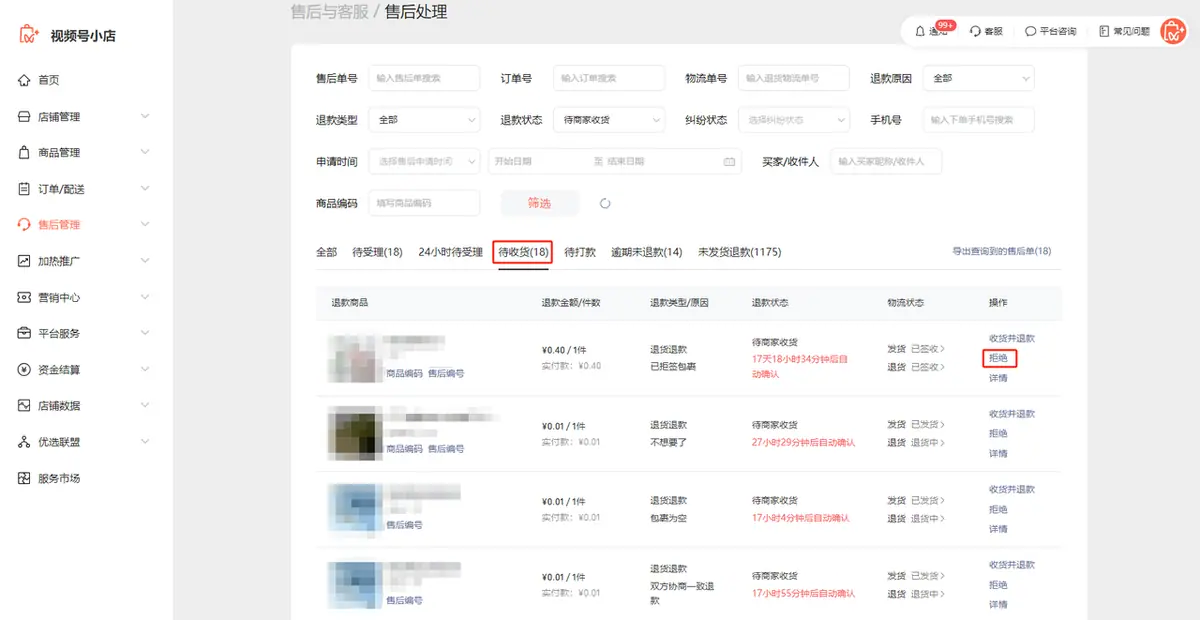The image size is (1200, 620).
Task: Click text 17小时4分钟后自动确认
Action: pos(801,518)
